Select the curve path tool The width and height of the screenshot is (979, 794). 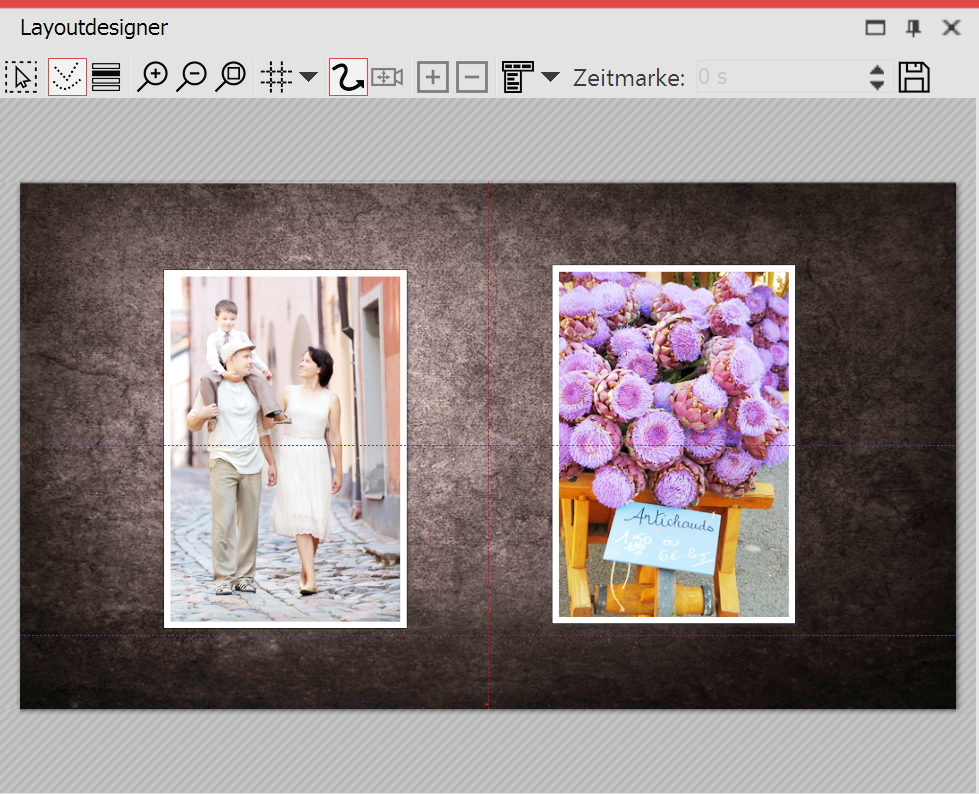pyautogui.click(x=347, y=76)
